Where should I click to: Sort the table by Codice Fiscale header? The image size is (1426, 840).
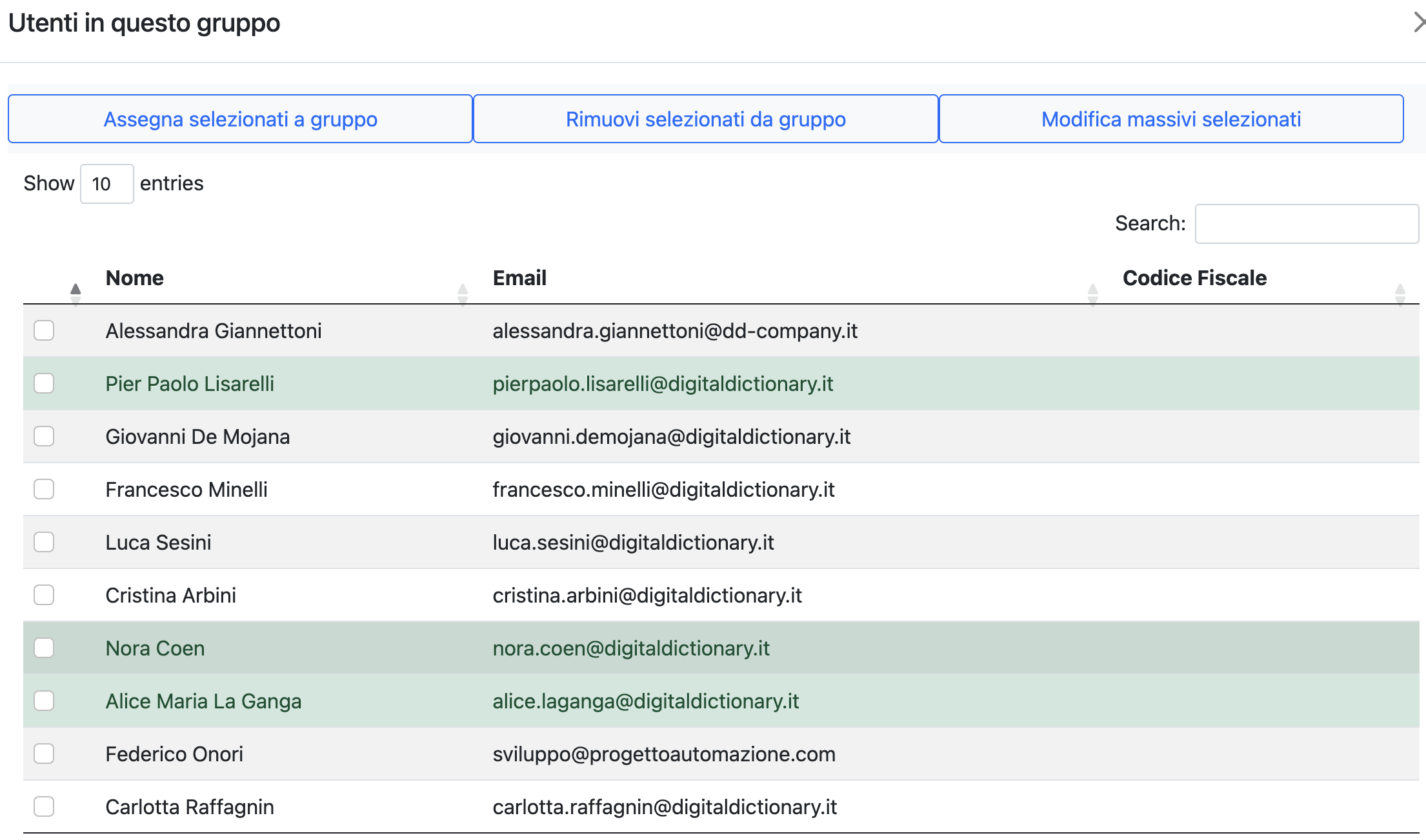[1194, 277]
